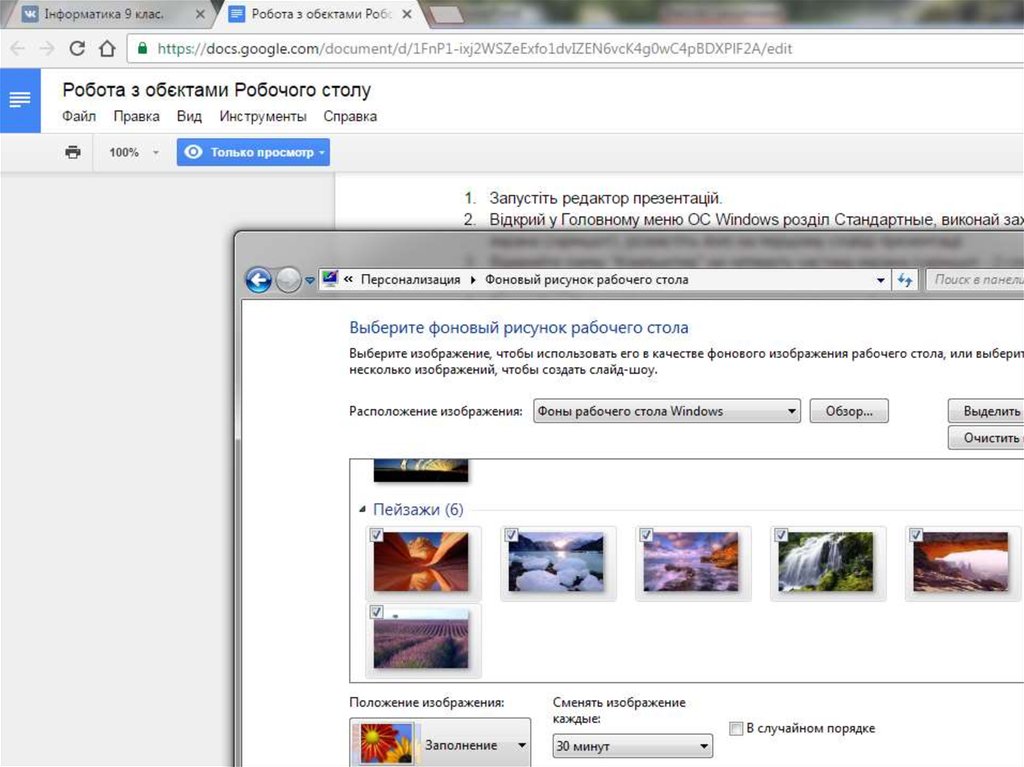Open the 'Фоны рабочего стола Windows' dropdown

666,411
